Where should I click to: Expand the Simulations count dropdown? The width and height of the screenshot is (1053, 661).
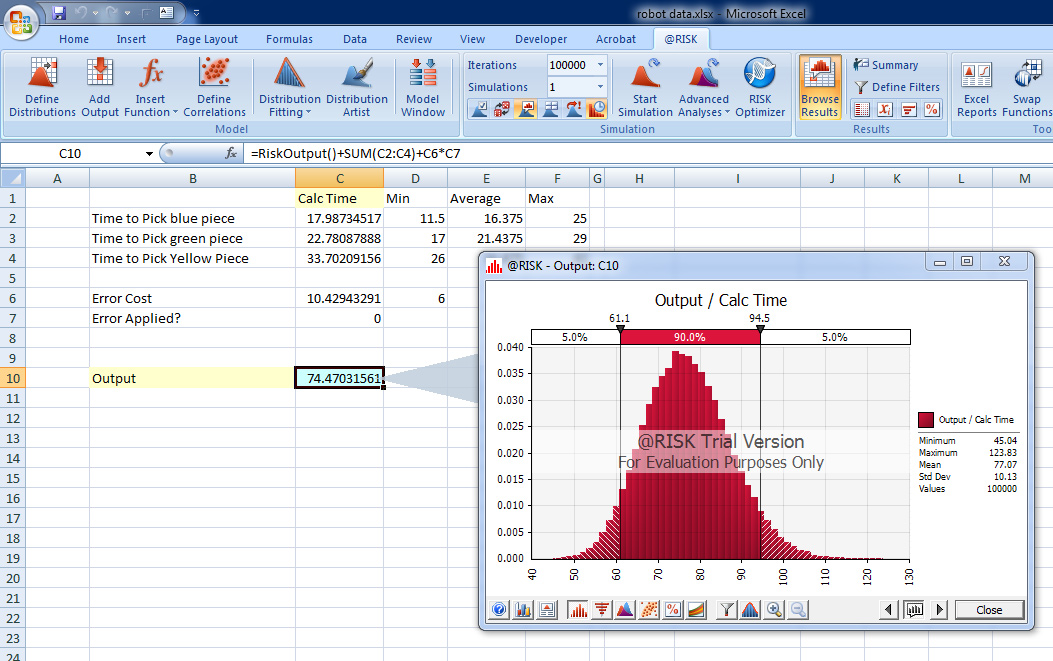pos(600,87)
